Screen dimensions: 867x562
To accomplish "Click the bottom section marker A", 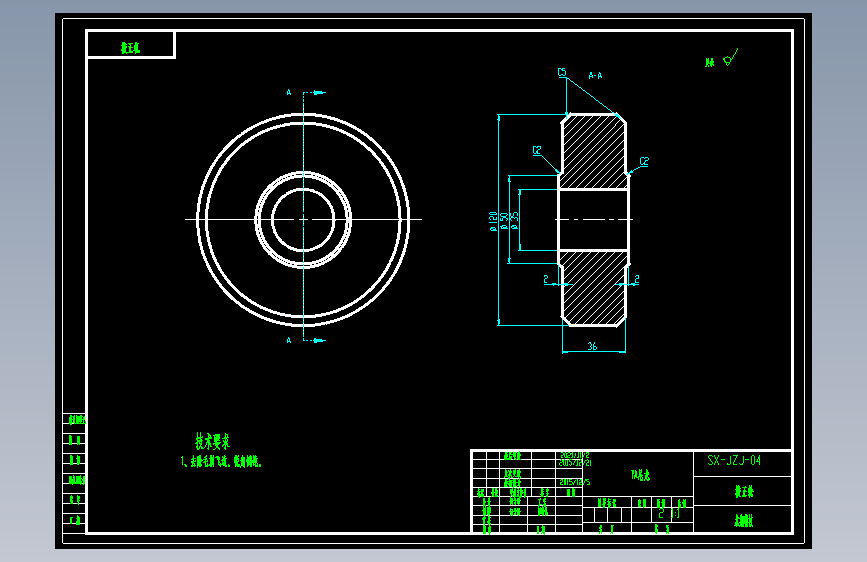I will tap(289, 340).
